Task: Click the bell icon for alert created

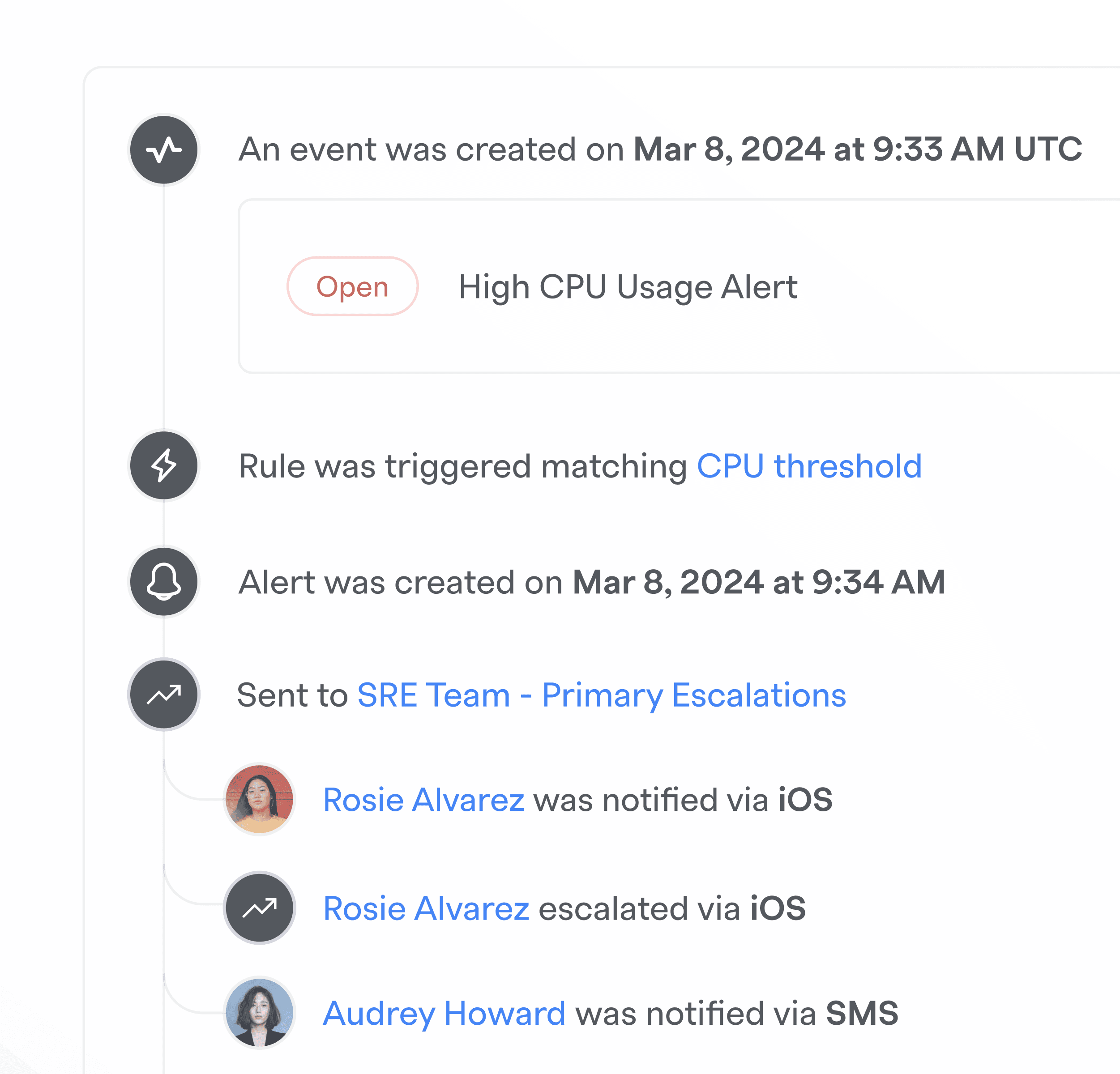Action: tap(164, 582)
